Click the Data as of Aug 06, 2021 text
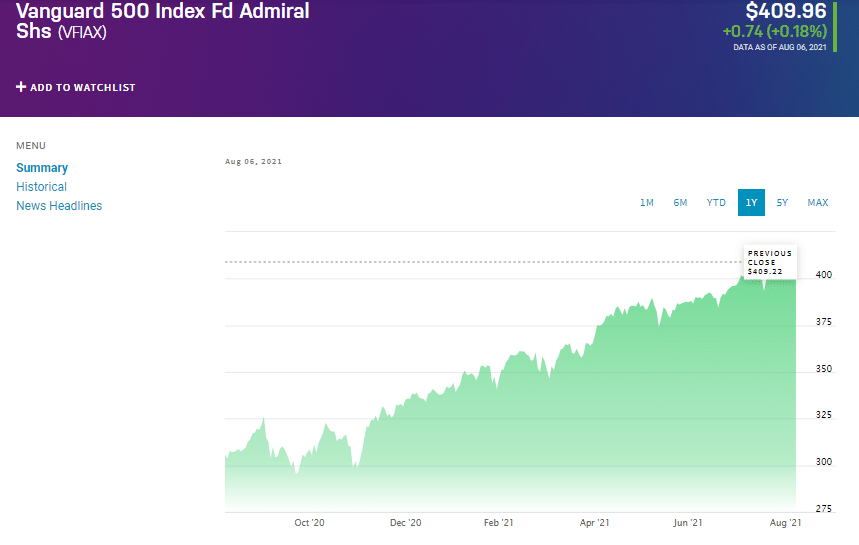859x545 pixels. click(780, 47)
